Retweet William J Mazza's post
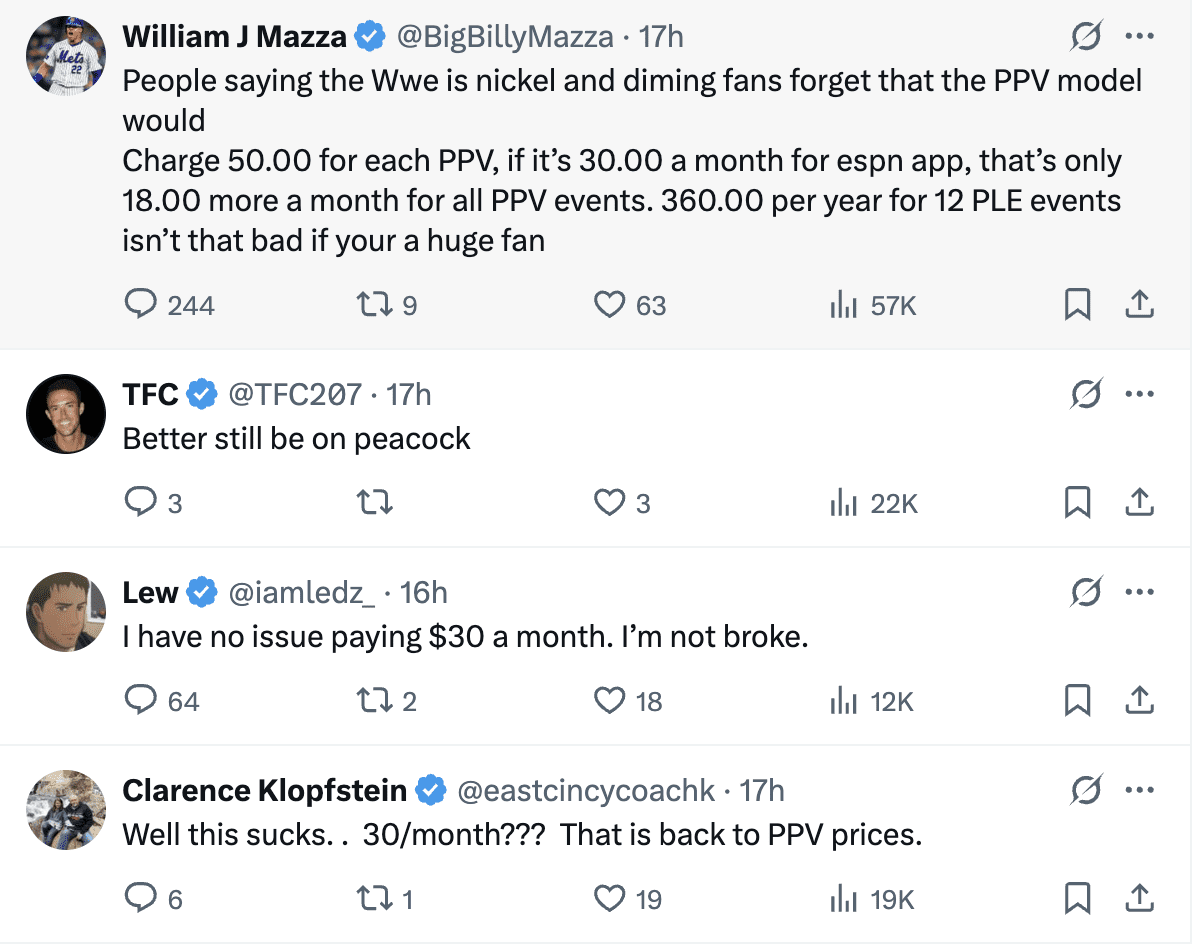1198x944 pixels. tap(376, 305)
